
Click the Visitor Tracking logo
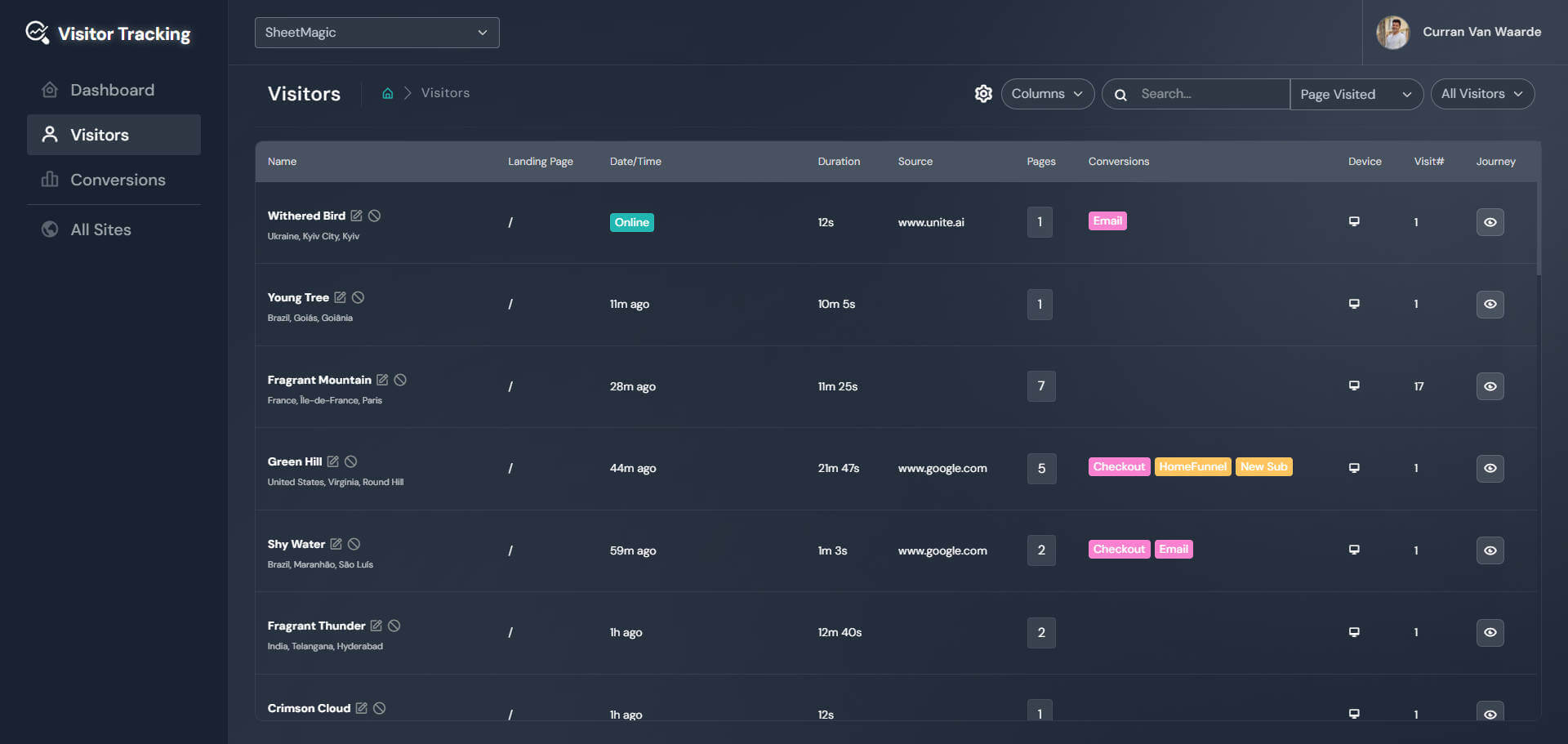click(x=109, y=33)
